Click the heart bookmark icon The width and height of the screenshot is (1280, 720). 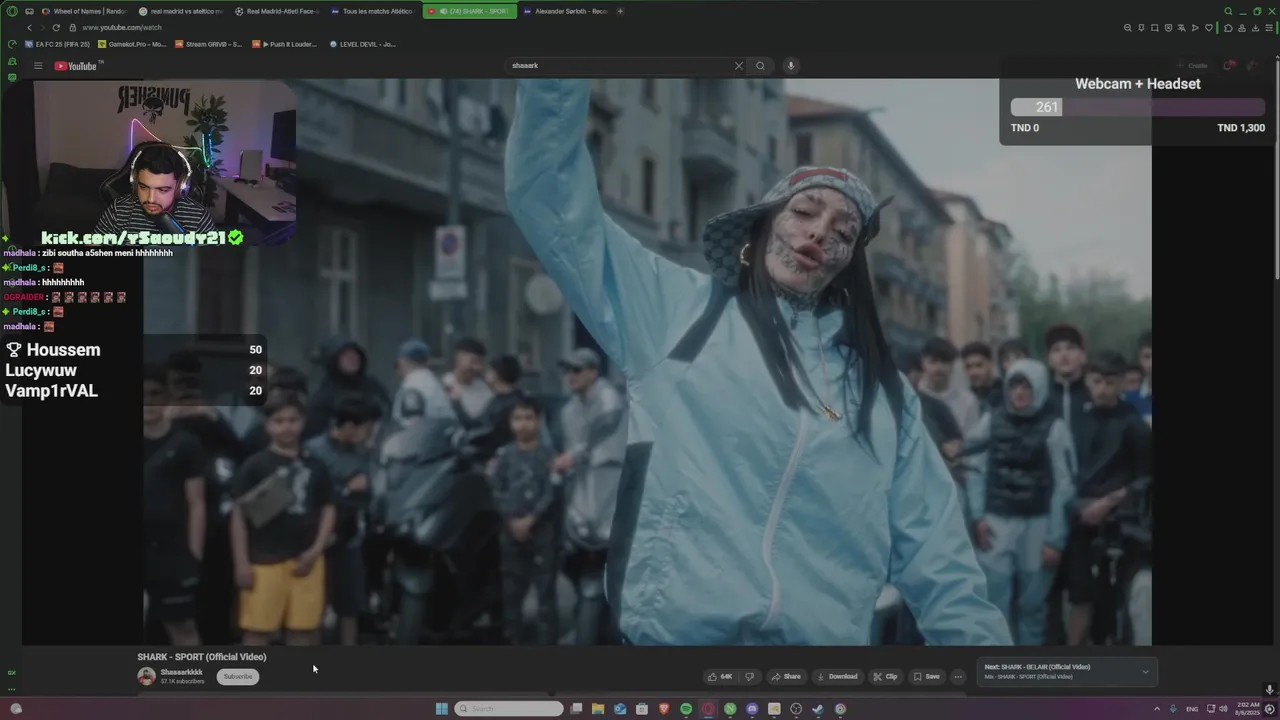(1208, 28)
